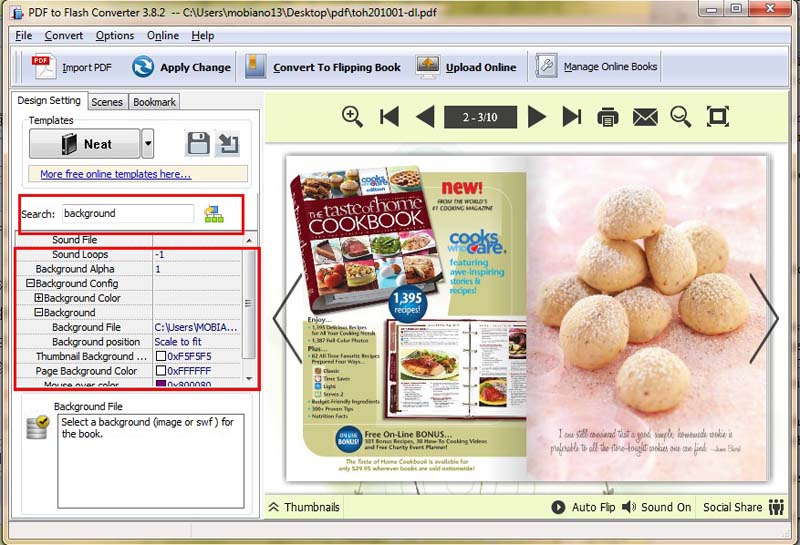
Task: Save the template with floppy disk icon
Action: pos(198,143)
